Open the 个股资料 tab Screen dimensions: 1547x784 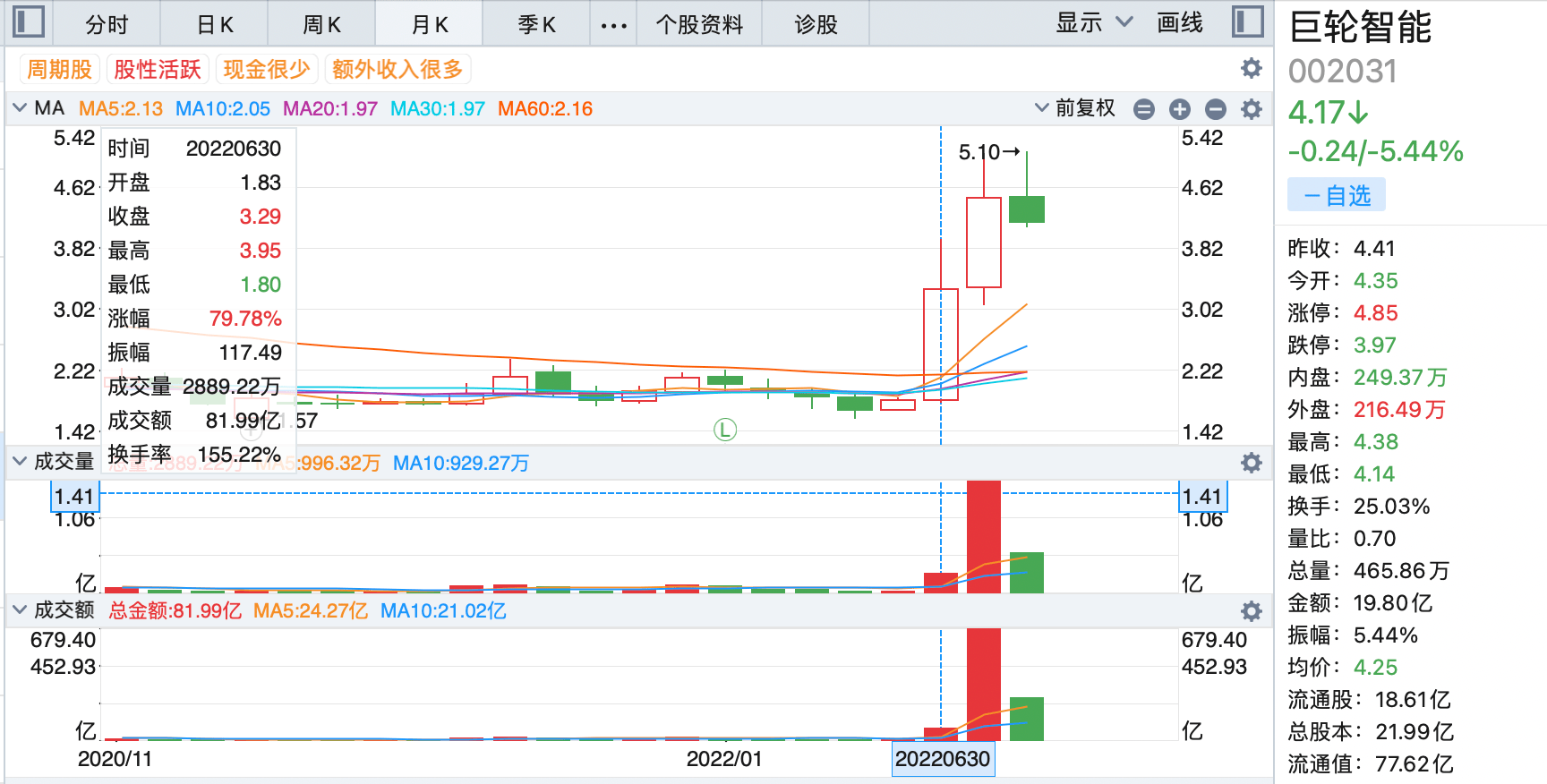(699, 24)
